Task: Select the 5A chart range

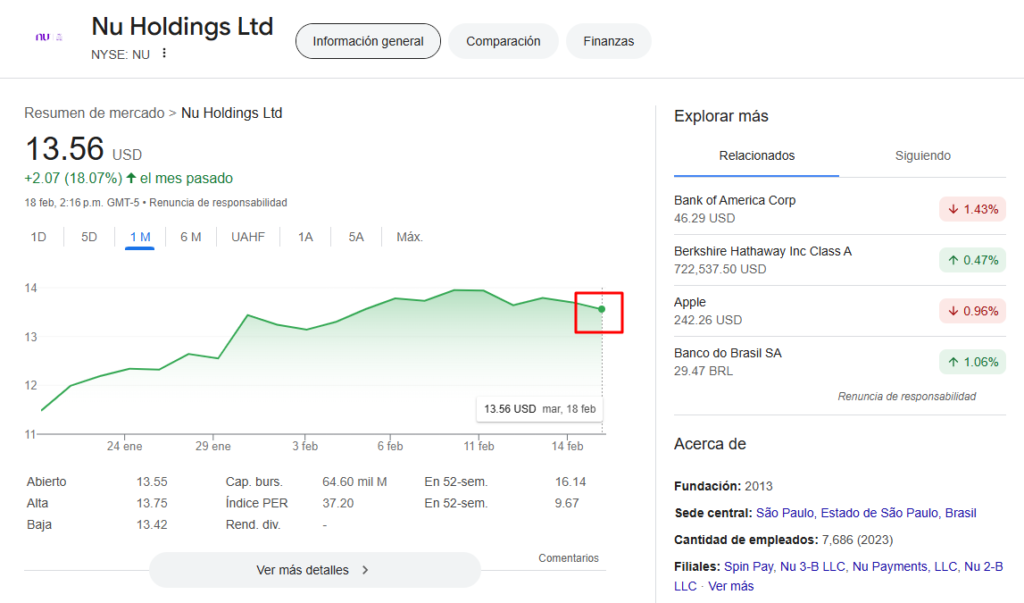Action: [356, 237]
